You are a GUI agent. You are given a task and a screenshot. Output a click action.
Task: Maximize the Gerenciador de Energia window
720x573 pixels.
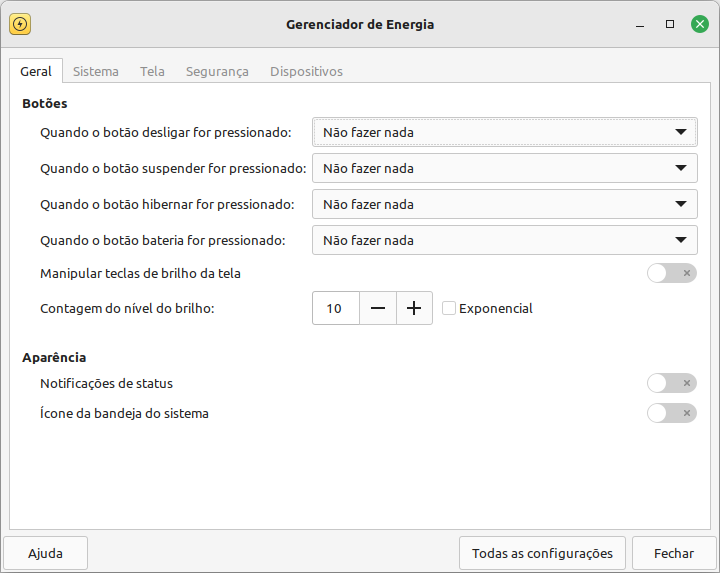click(x=670, y=24)
